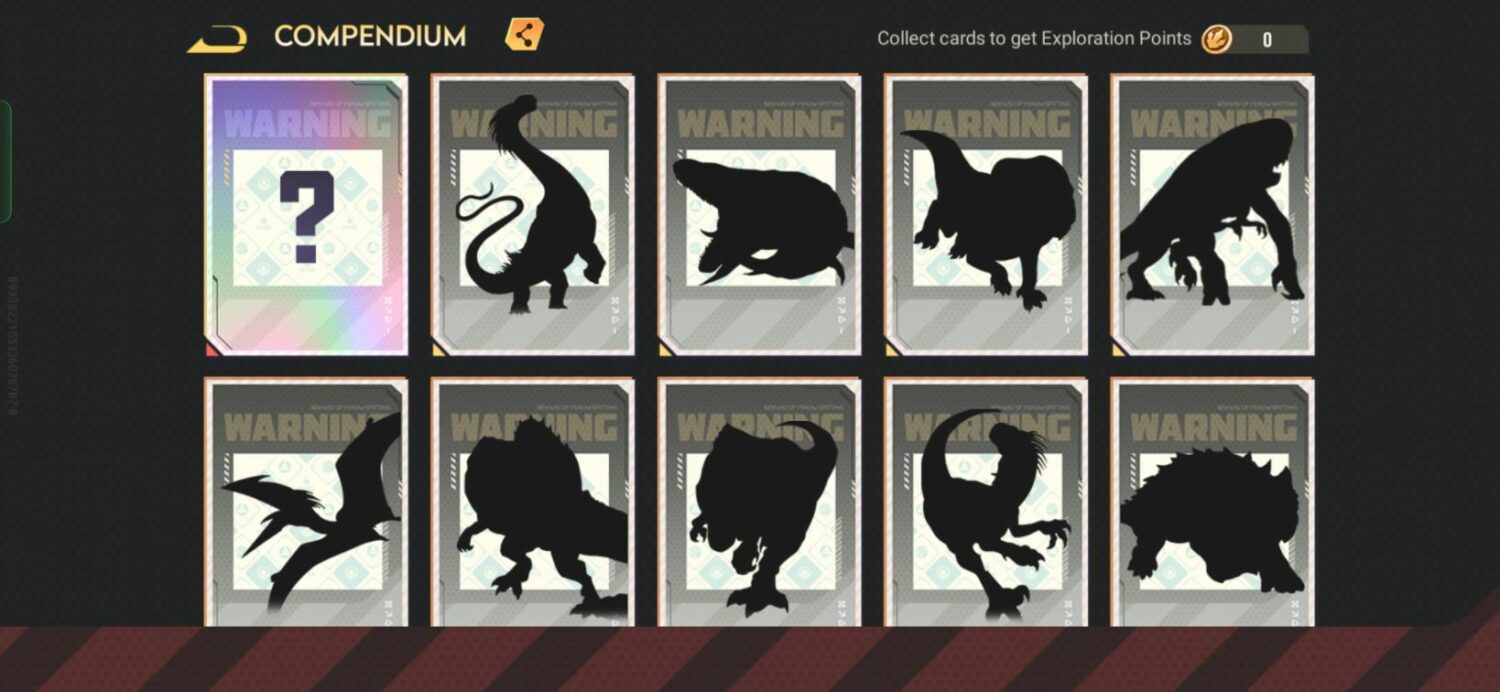Tap the Exploration Points coin icon
The height and width of the screenshot is (692, 1500).
1217,39
